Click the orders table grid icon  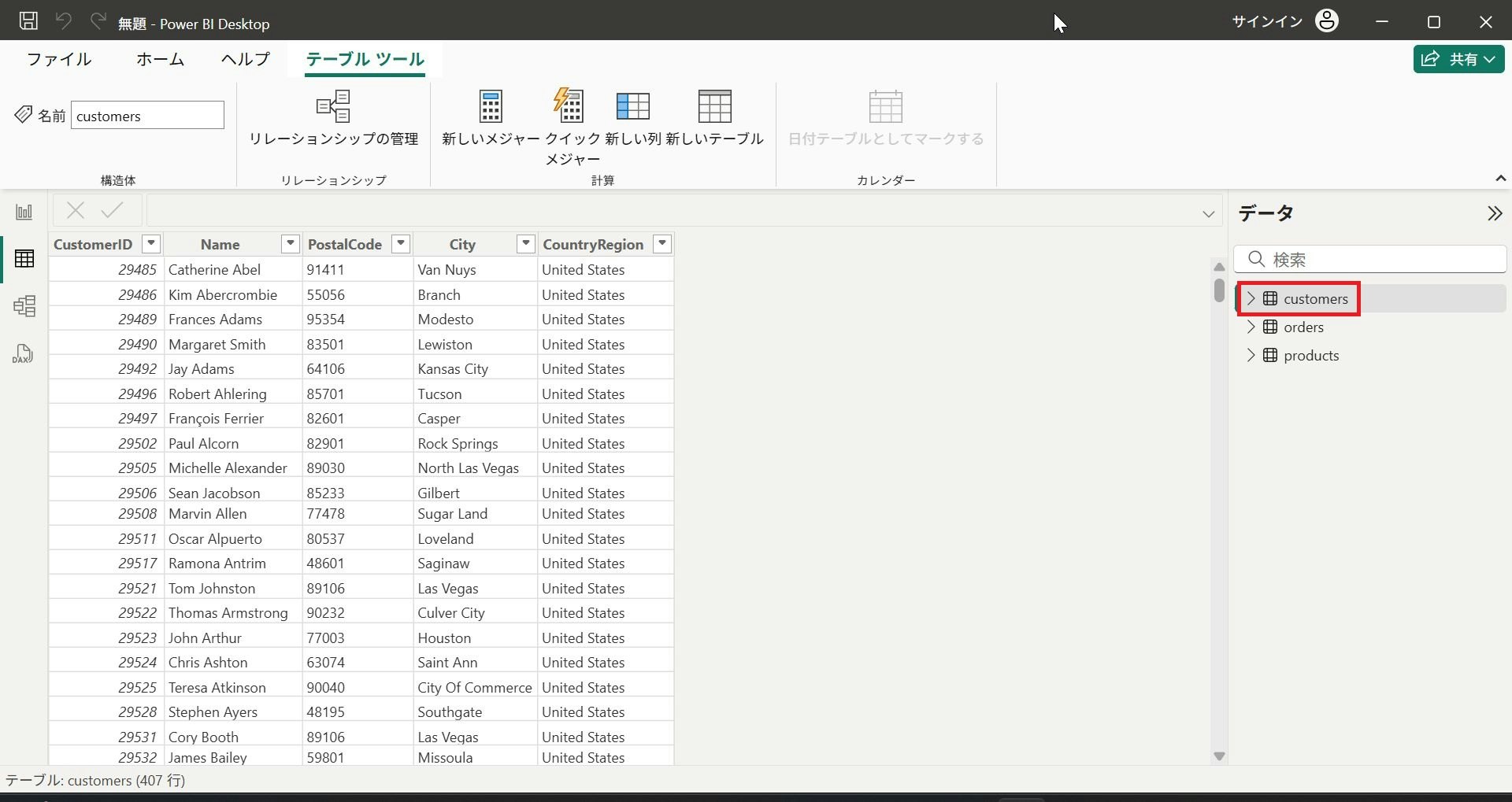coord(1270,327)
